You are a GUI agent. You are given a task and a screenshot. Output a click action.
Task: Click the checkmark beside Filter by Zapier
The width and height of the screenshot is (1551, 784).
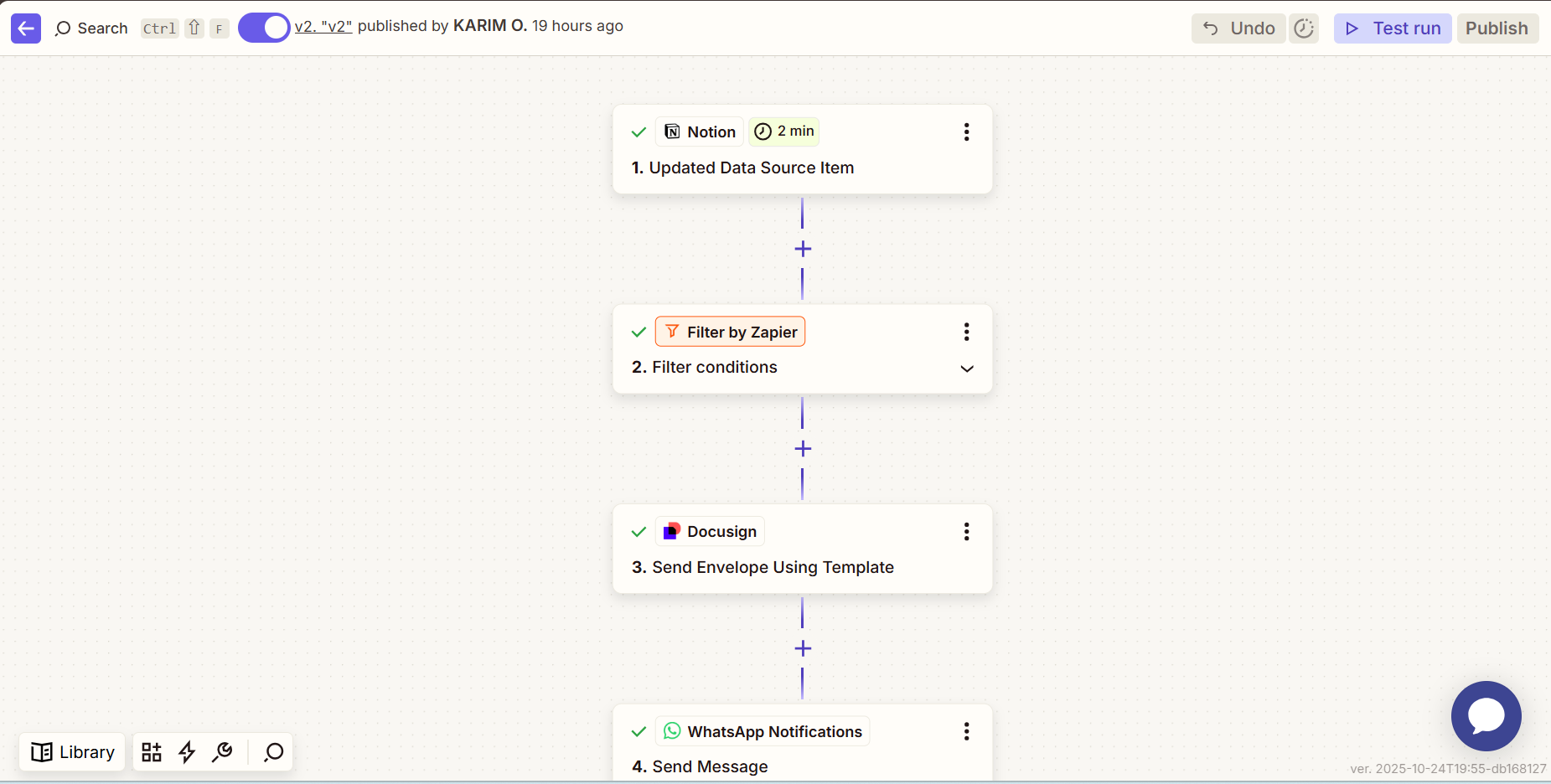(638, 332)
